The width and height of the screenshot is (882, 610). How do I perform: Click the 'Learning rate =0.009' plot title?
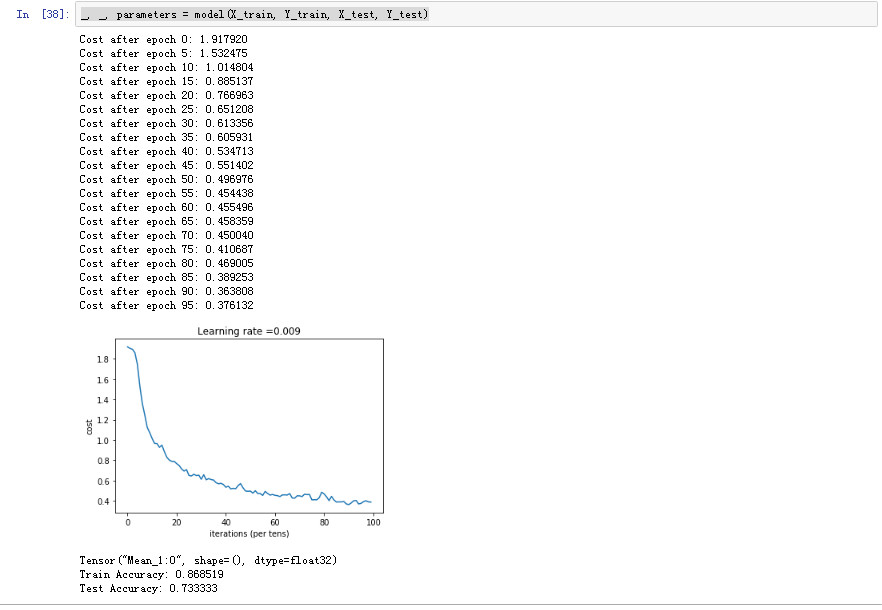(x=249, y=331)
